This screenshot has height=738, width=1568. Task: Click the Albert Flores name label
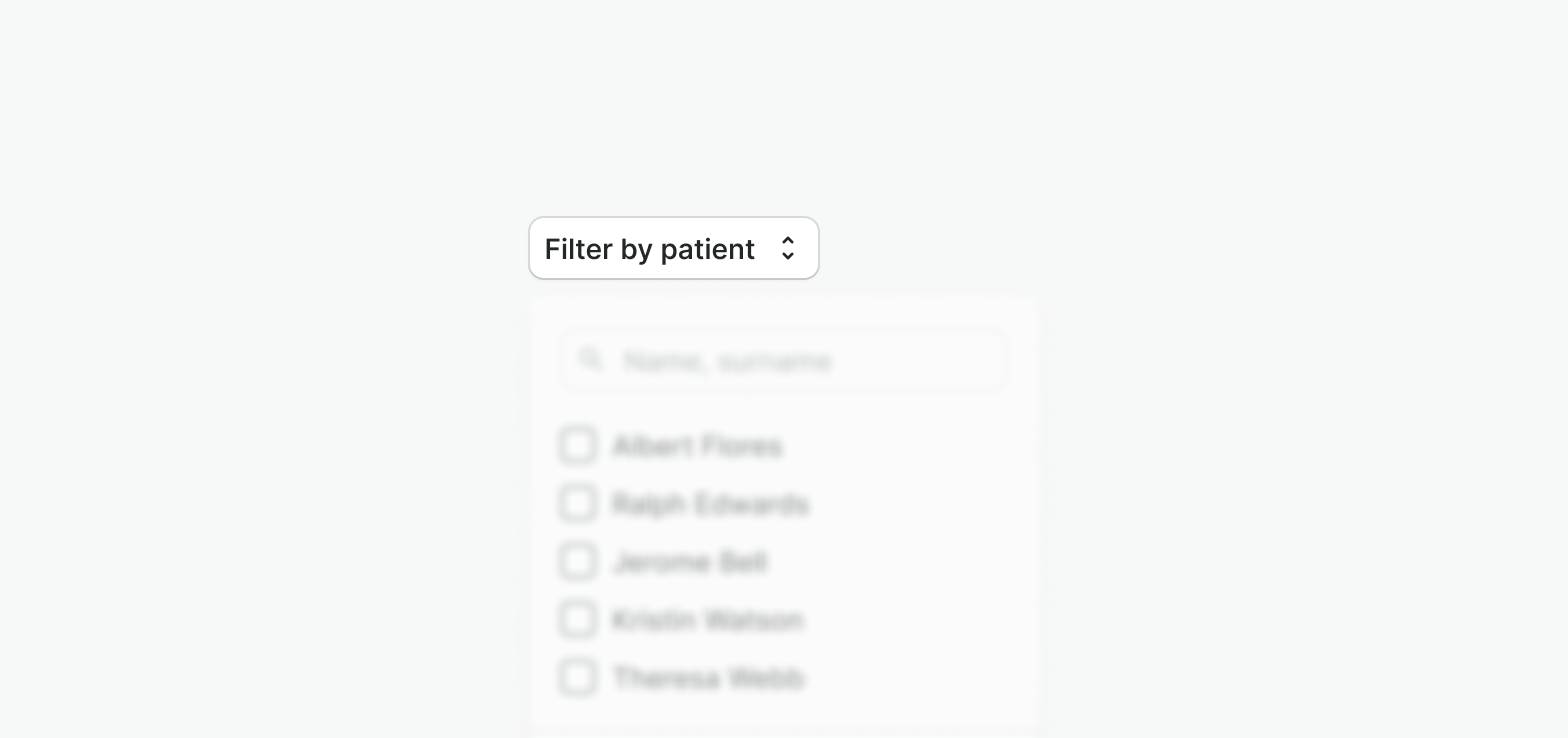pyautogui.click(x=697, y=446)
